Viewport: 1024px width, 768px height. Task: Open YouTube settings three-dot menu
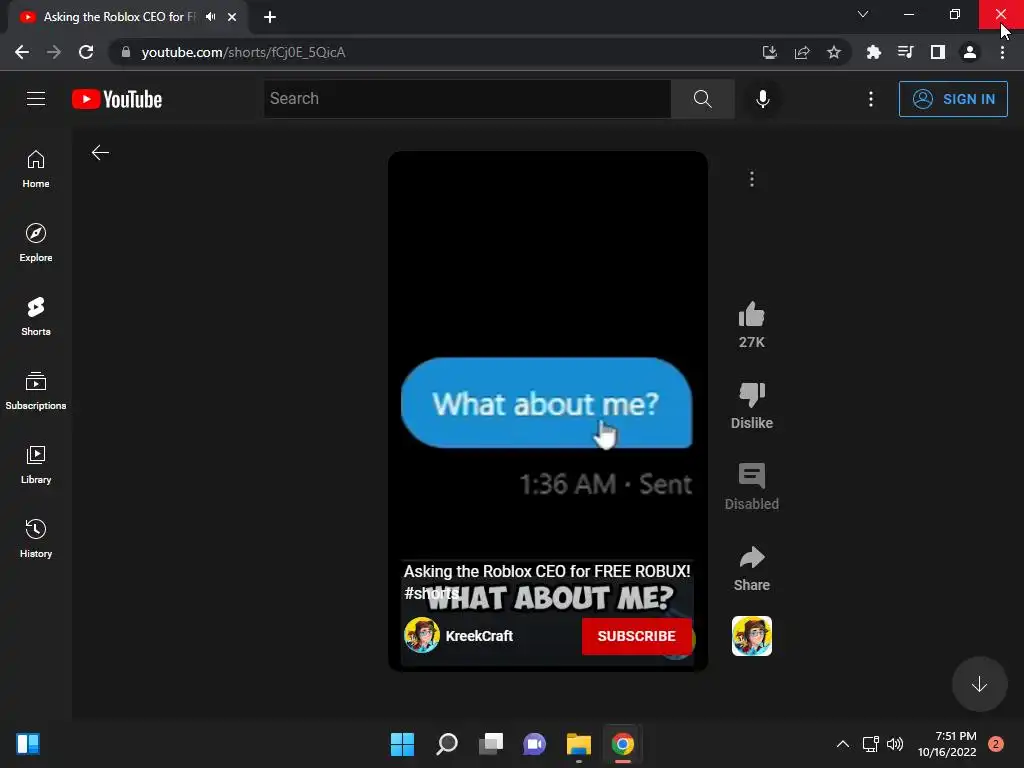coord(871,99)
